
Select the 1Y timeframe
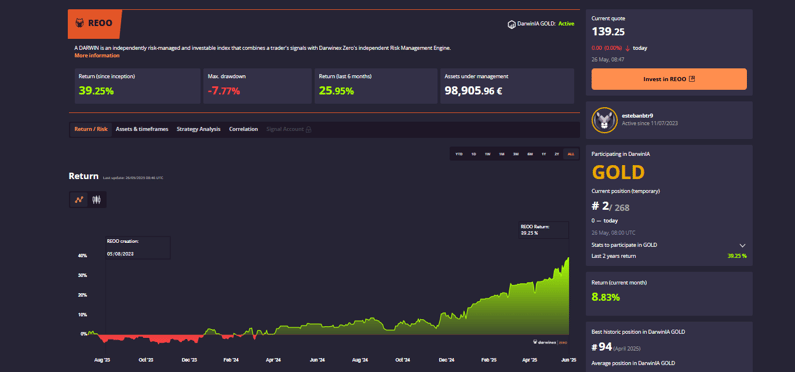pos(544,154)
